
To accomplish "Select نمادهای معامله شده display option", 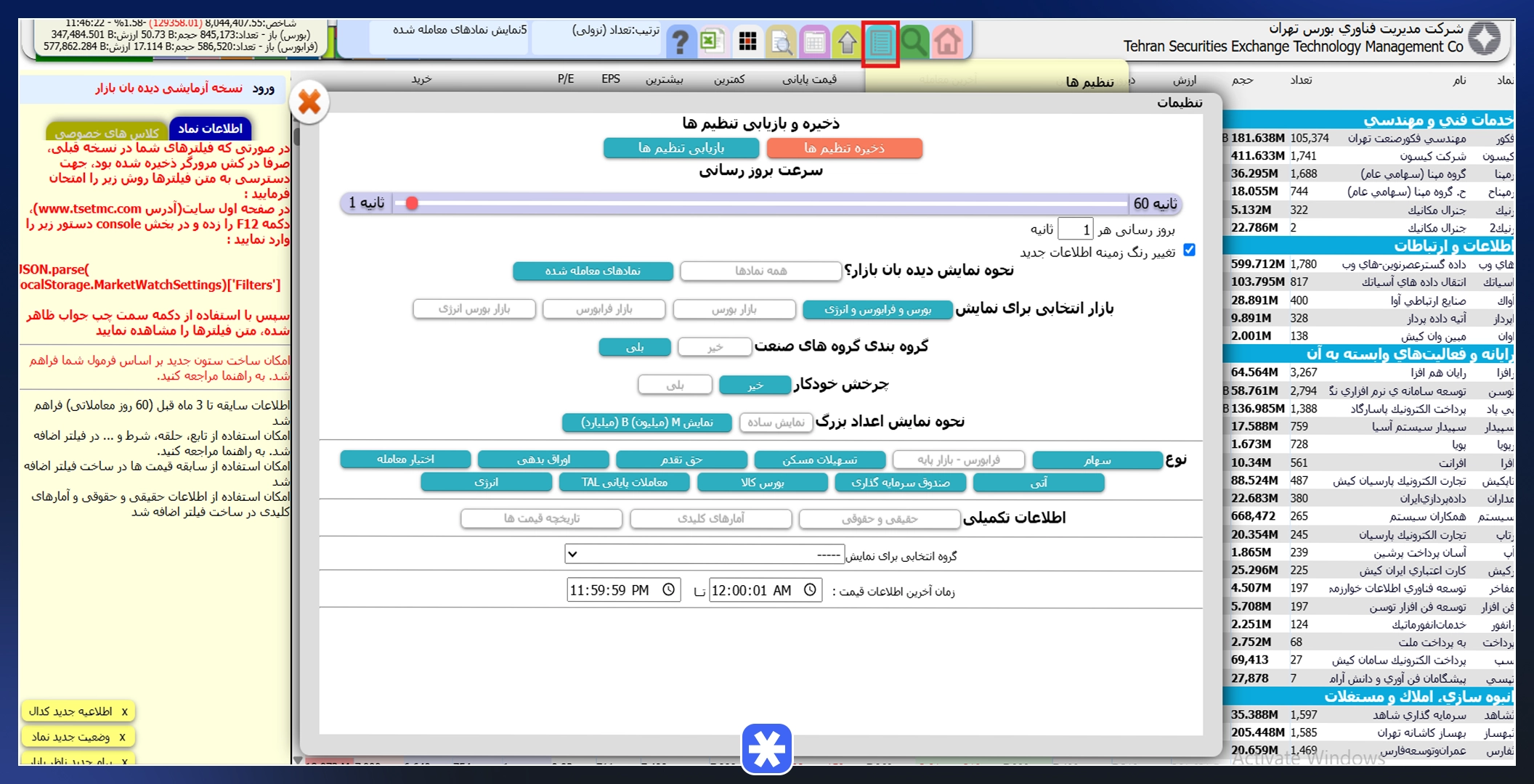I will [593, 271].
